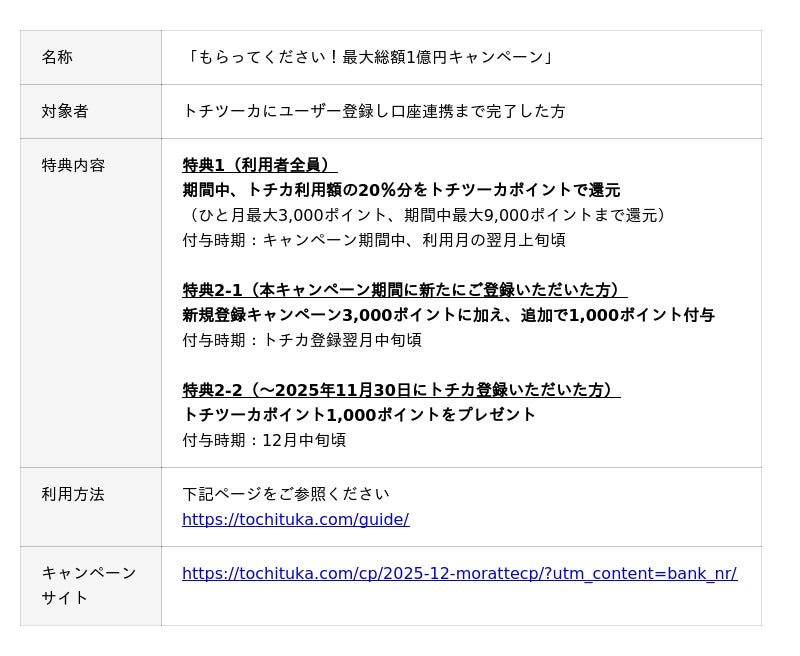Image resolution: width=800 pixels, height=656 pixels.
Task: Click the bold 1,000ポイントをプレゼント line
Action: (x=359, y=414)
